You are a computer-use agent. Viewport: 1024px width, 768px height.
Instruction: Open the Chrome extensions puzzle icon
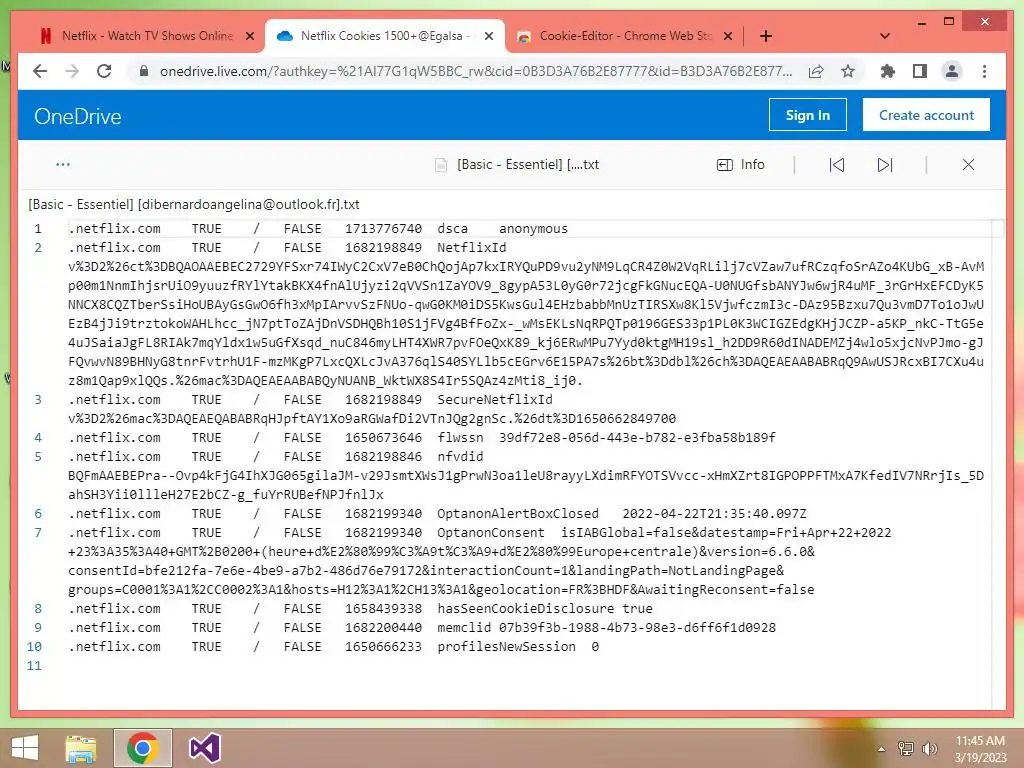tap(888, 71)
